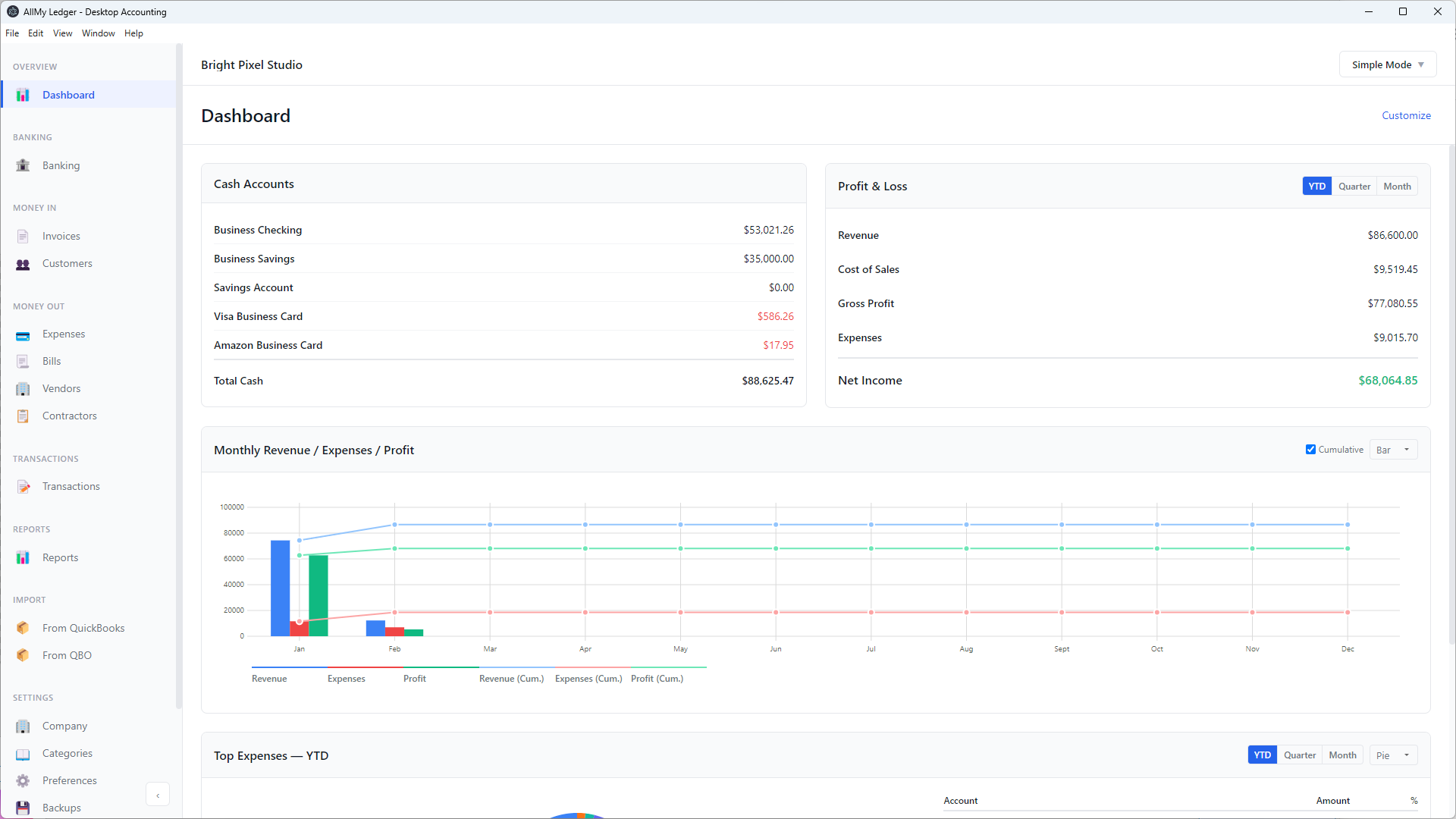This screenshot has width=1456, height=819.
Task: Select the Invoices icon in sidebar
Action: click(x=23, y=236)
